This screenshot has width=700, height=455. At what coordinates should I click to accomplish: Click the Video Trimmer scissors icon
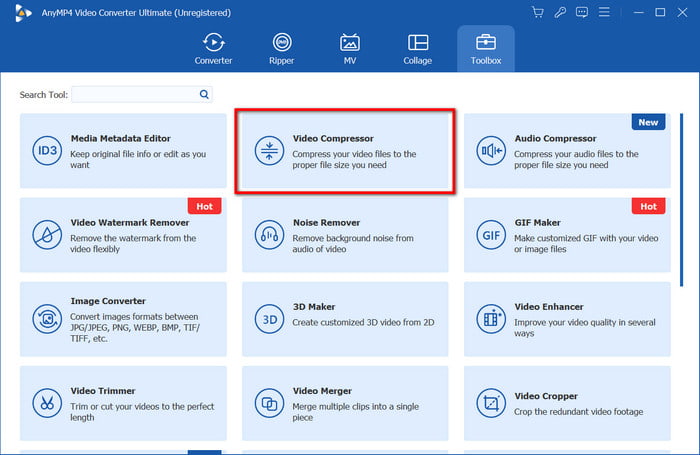click(x=47, y=403)
